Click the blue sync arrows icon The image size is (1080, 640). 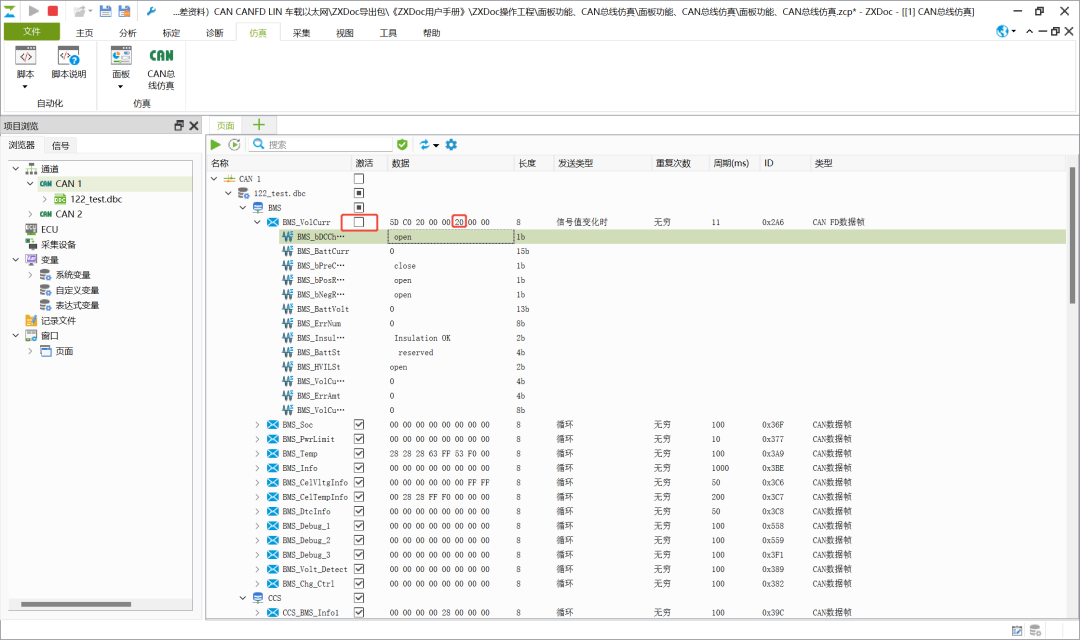point(424,145)
